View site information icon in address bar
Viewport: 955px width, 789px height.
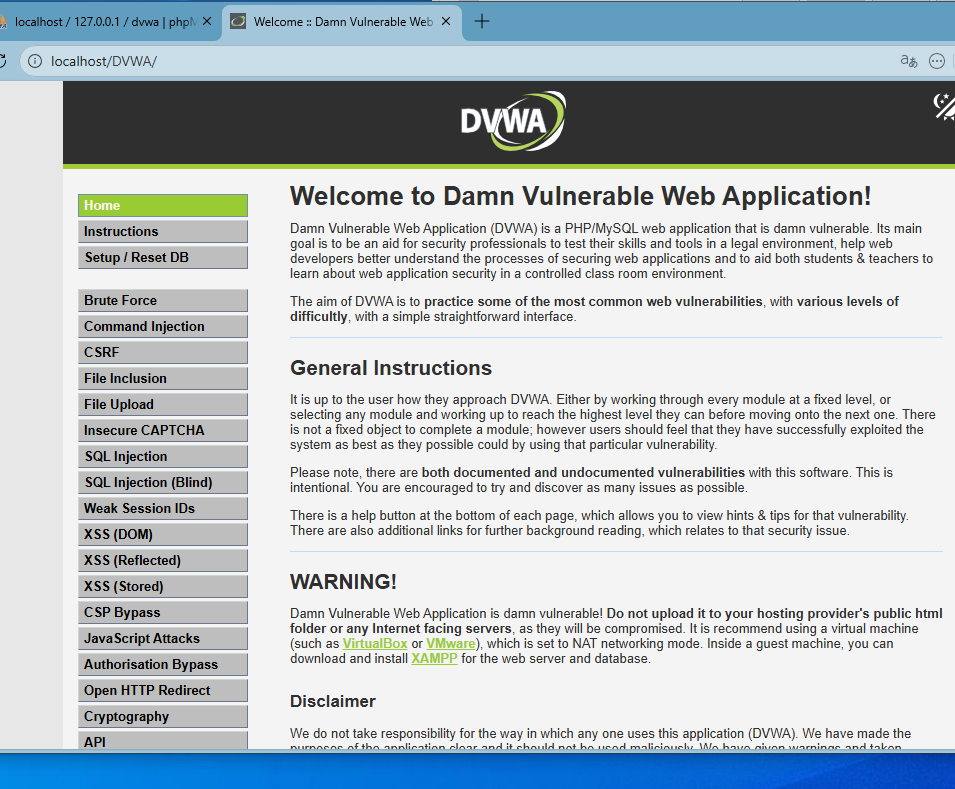pyautogui.click(x=35, y=61)
